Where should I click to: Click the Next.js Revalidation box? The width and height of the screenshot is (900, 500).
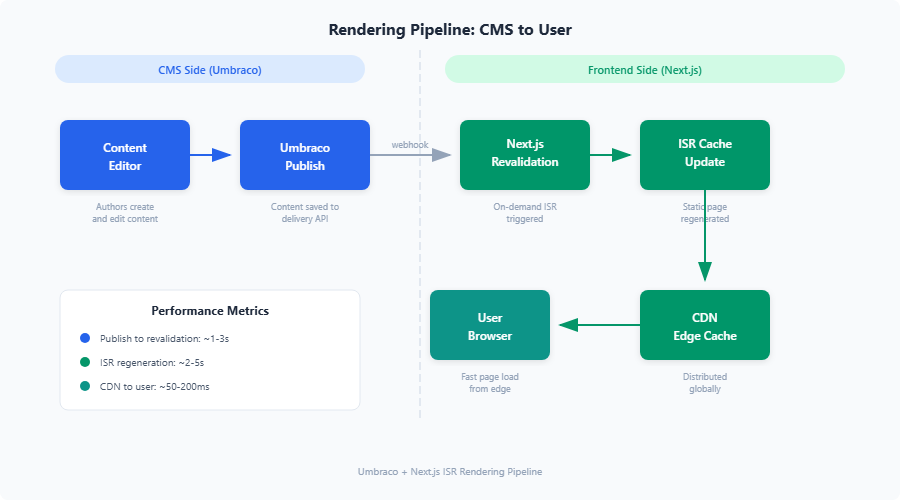525,155
